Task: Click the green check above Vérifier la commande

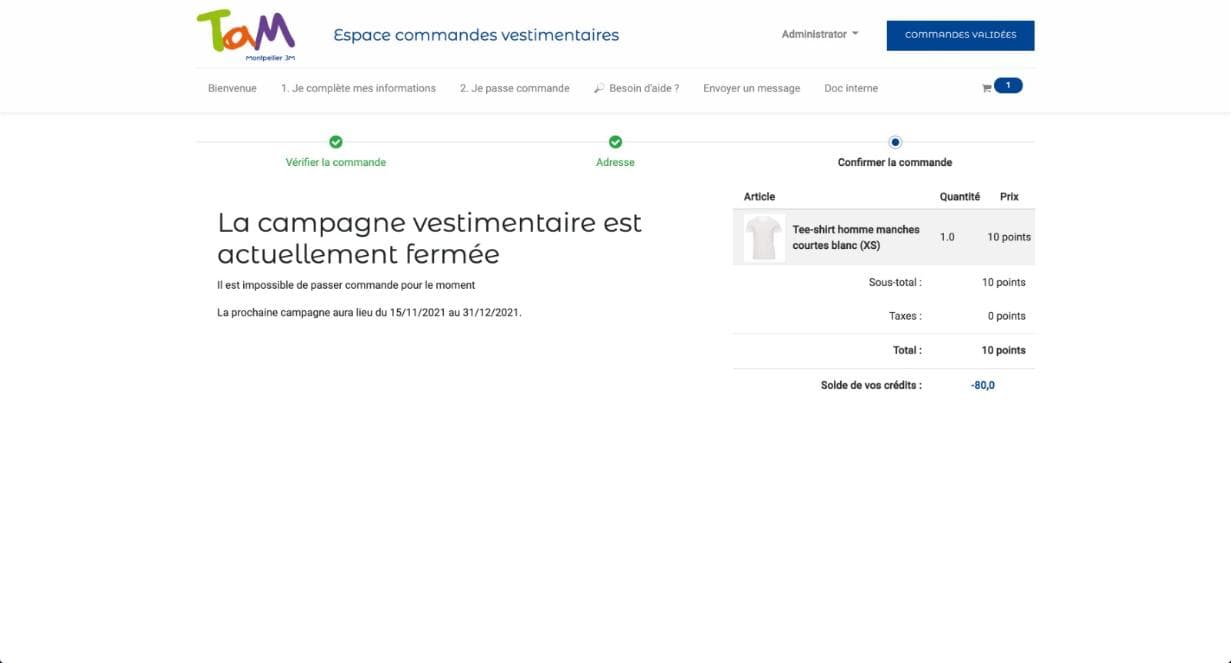Action: coord(336,142)
